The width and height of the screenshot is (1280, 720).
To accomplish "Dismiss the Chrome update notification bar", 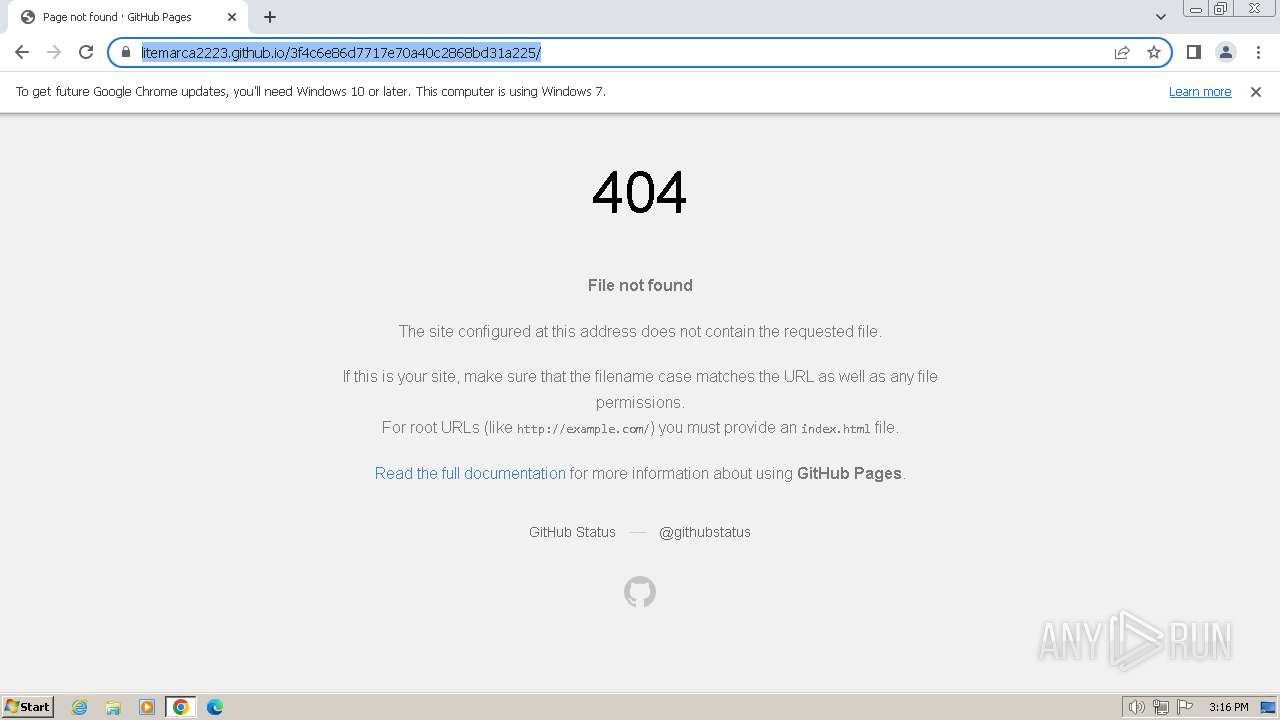I will (1256, 91).
